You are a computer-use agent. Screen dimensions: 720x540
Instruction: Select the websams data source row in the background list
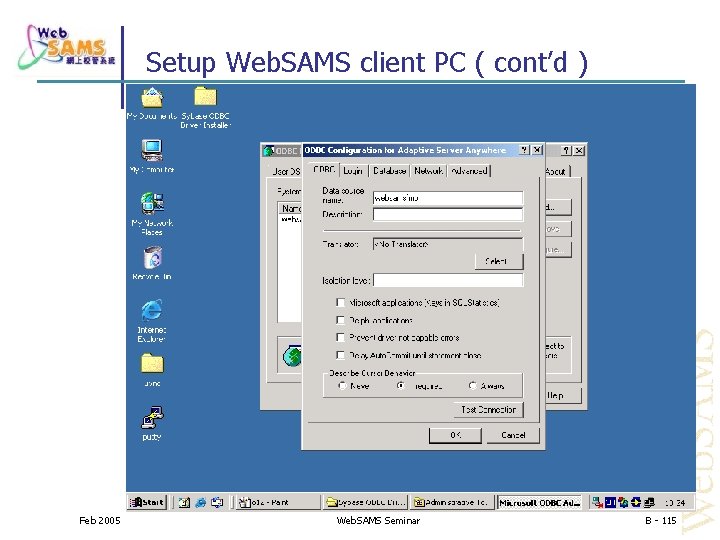tap(291, 220)
